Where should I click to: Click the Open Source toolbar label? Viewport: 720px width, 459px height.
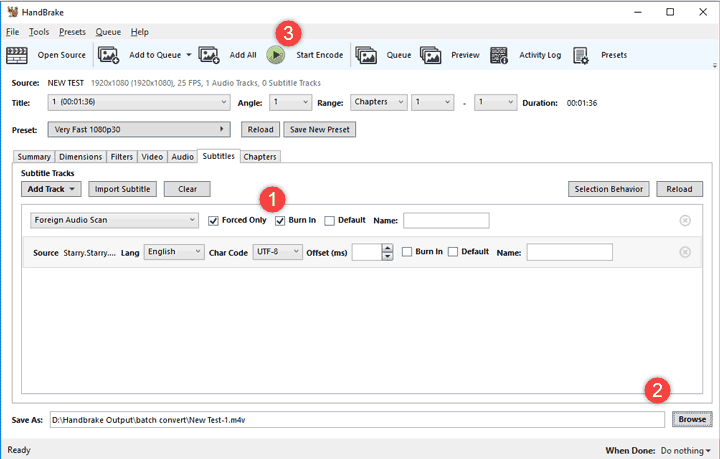click(x=62, y=55)
